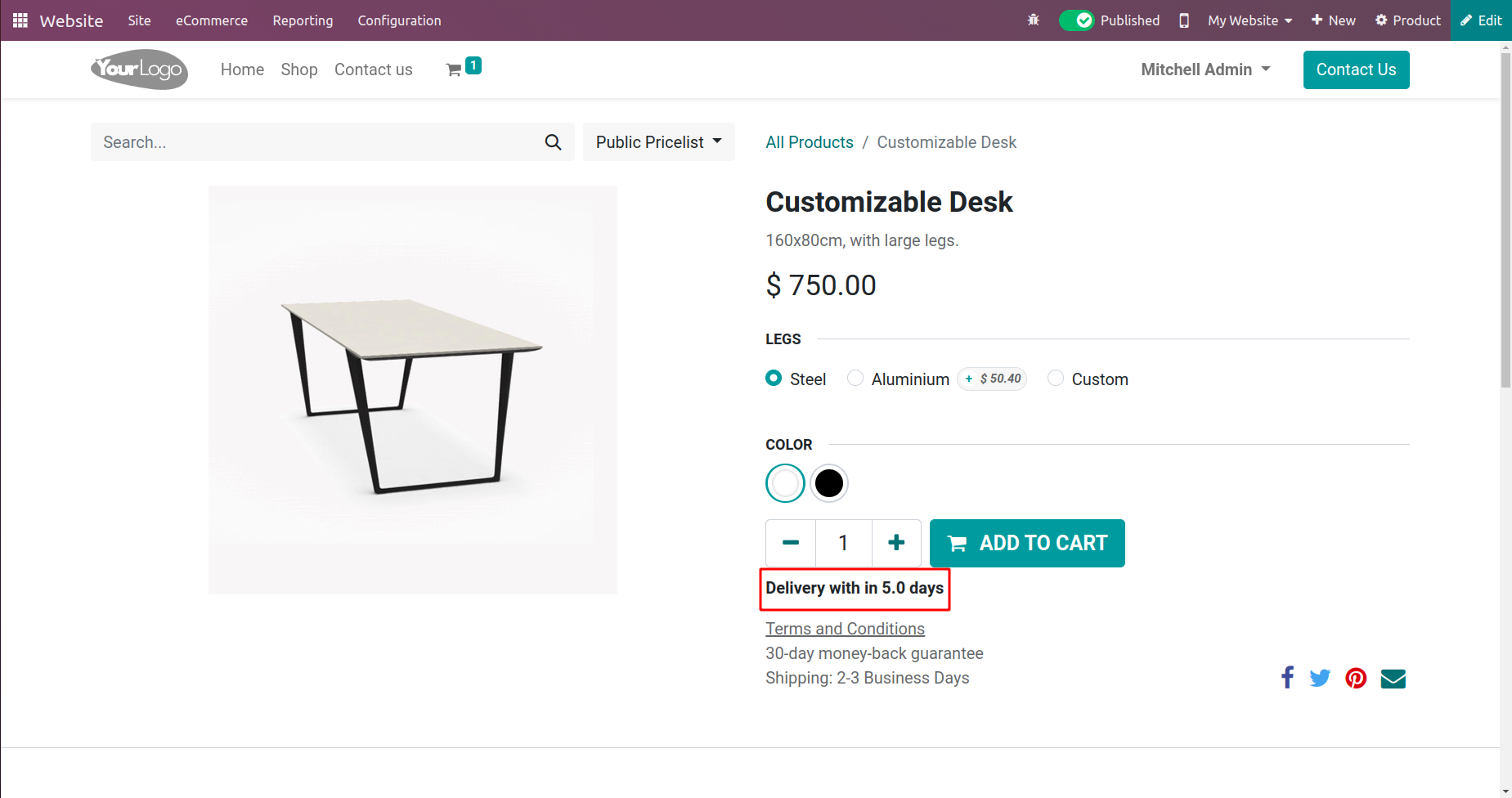Viewport: 1512px width, 798px height.
Task: Share product on Pinterest
Action: pyautogui.click(x=1356, y=678)
